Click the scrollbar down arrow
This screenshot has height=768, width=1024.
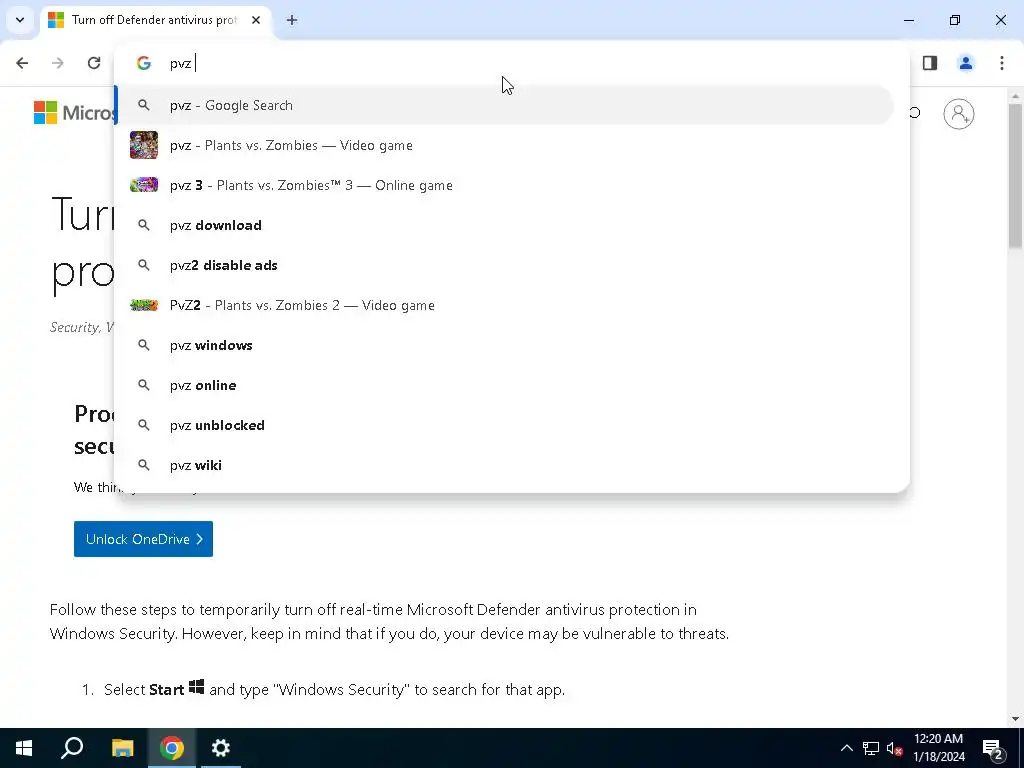1016,719
